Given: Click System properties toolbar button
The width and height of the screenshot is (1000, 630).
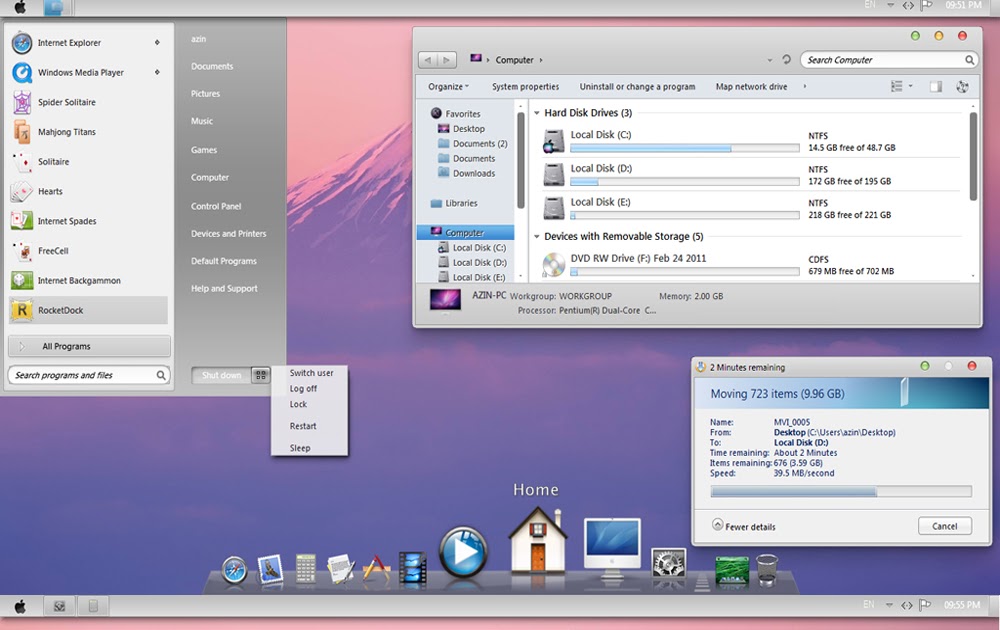Looking at the screenshot, I should click(525, 87).
